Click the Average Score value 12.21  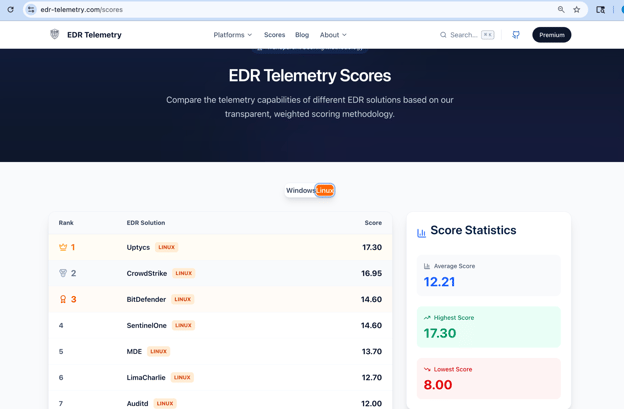pos(439,282)
